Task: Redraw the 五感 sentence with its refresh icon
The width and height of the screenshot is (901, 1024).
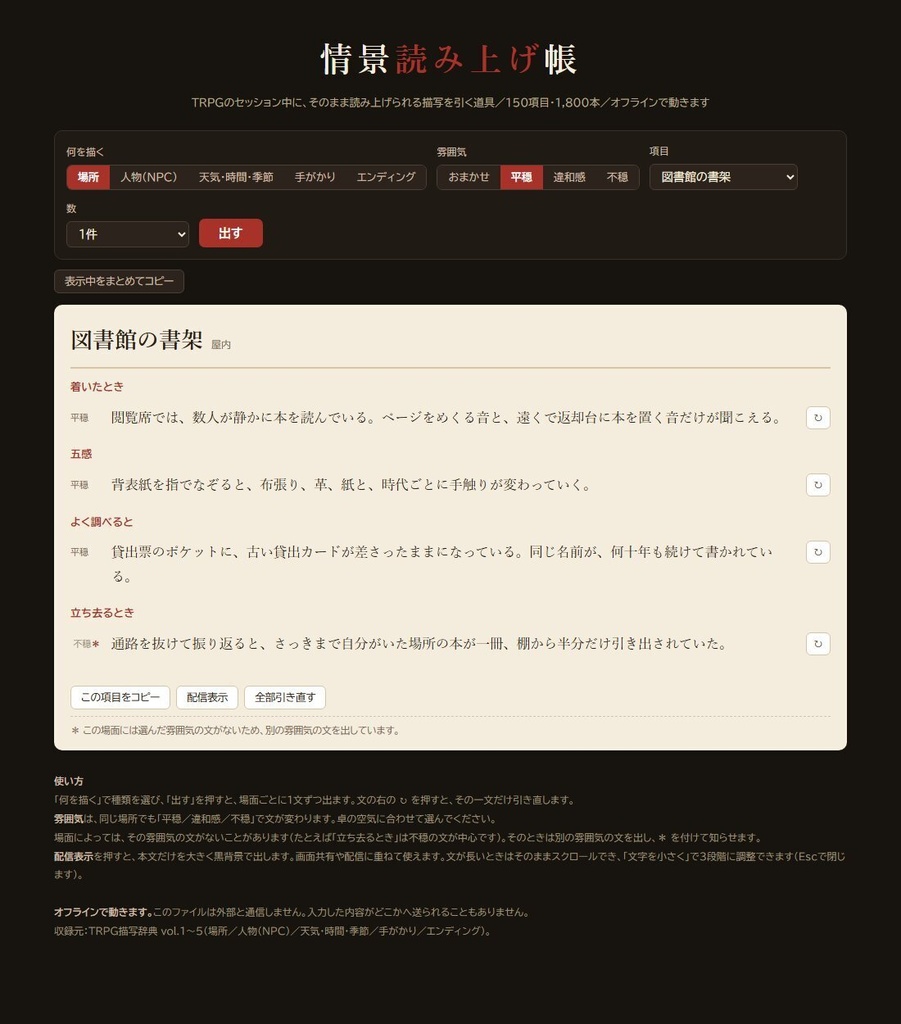Action: click(818, 485)
